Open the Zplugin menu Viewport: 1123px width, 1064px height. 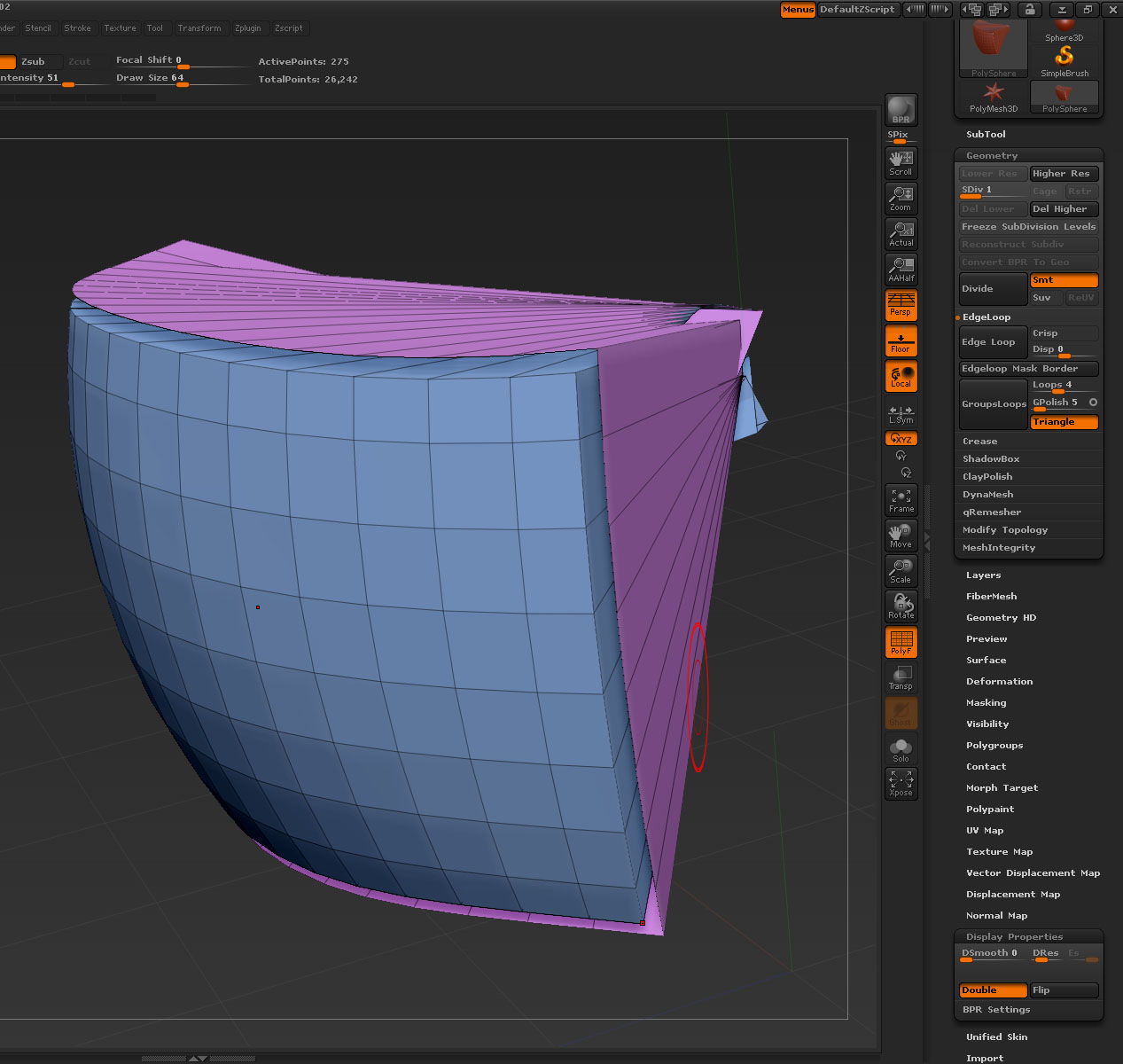pyautogui.click(x=247, y=28)
